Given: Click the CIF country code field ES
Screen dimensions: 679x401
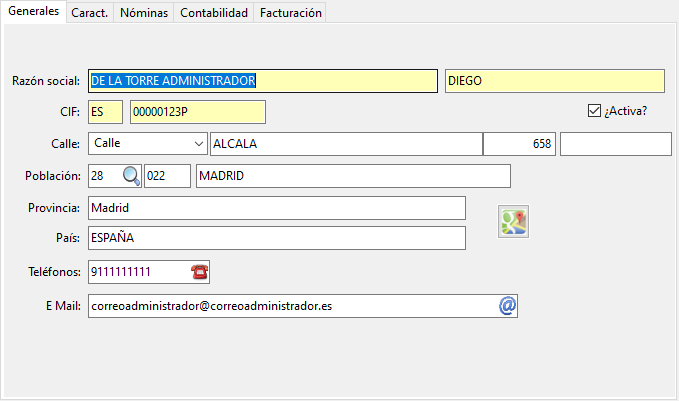Looking at the screenshot, I should tap(105, 112).
